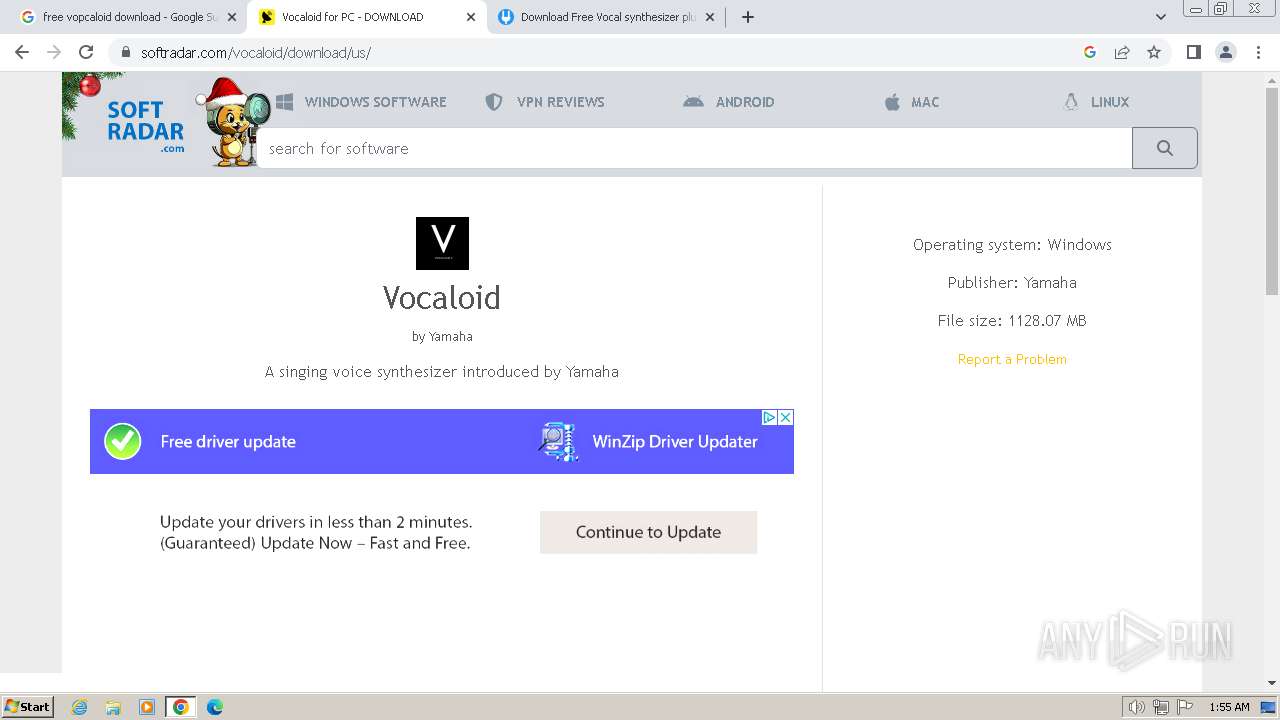
Task: Click the network tray icon
Action: pyautogui.click(x=1161, y=707)
